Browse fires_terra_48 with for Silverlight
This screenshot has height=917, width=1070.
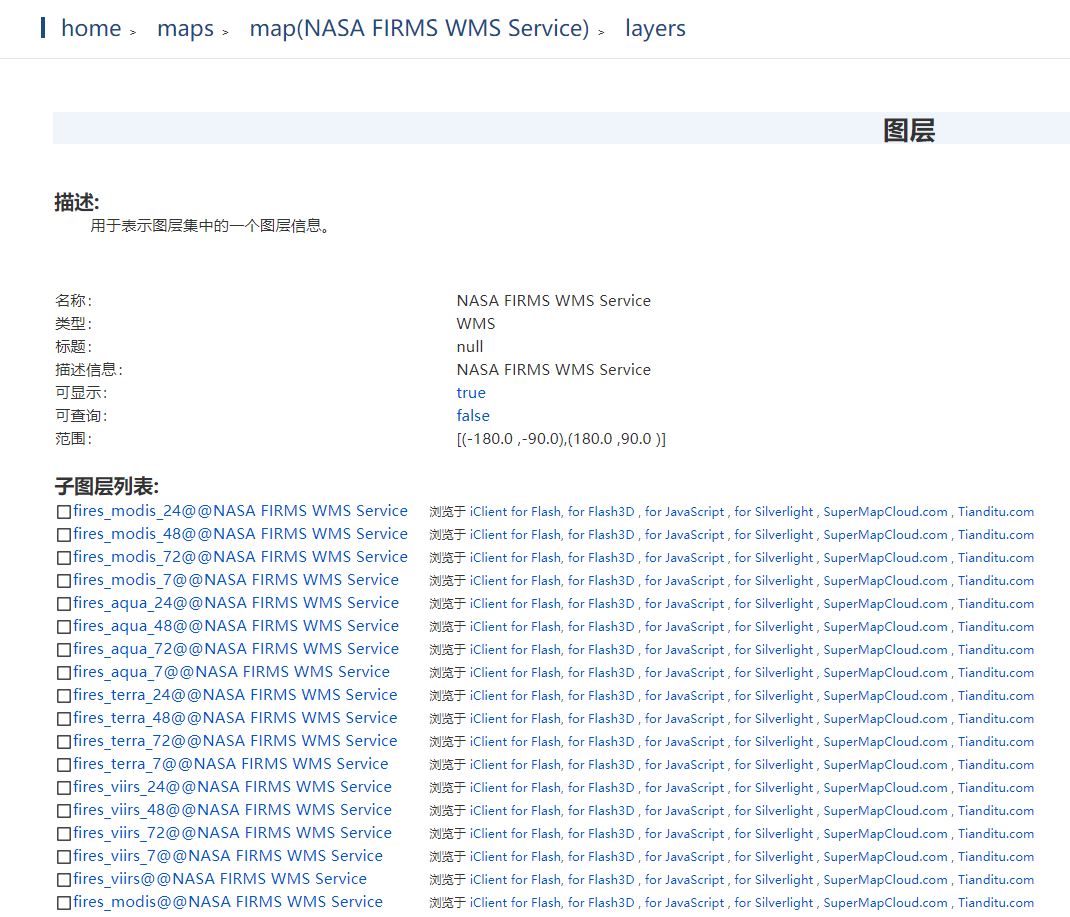774,719
